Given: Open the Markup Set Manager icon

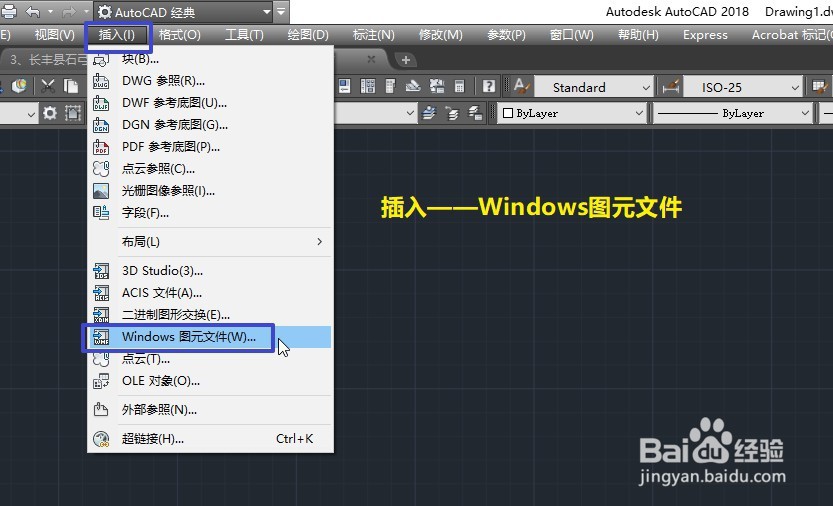Looking at the screenshot, I should click(437, 86).
